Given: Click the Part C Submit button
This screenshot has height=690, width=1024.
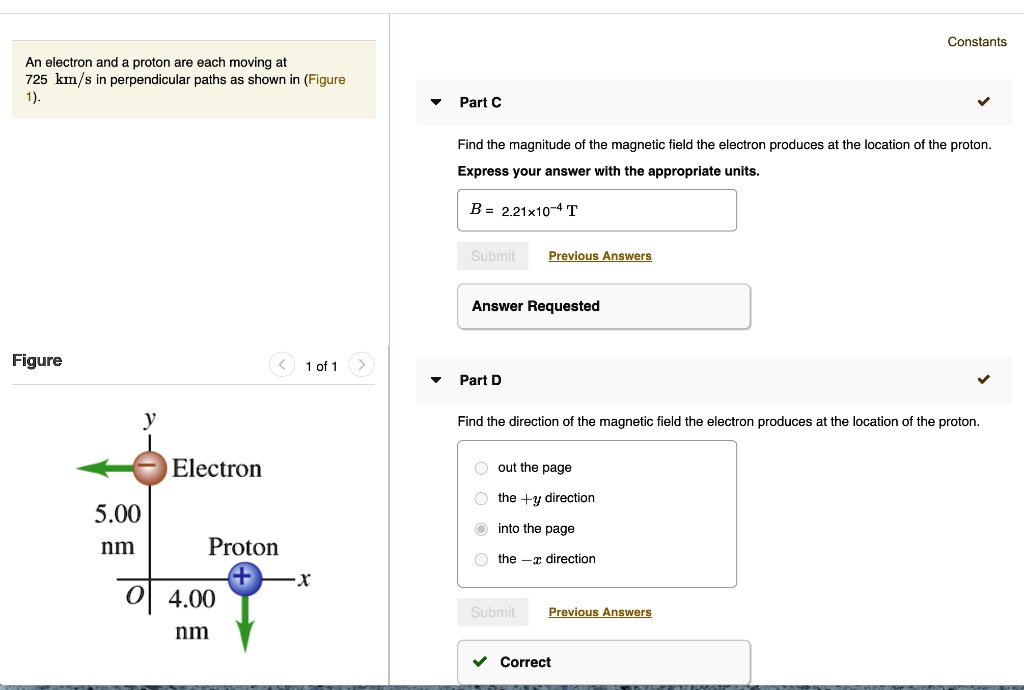Looking at the screenshot, I should pyautogui.click(x=493, y=256).
